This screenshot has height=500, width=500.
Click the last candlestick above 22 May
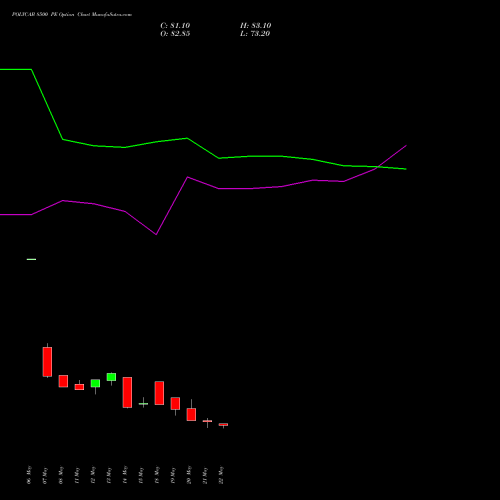coord(223,424)
